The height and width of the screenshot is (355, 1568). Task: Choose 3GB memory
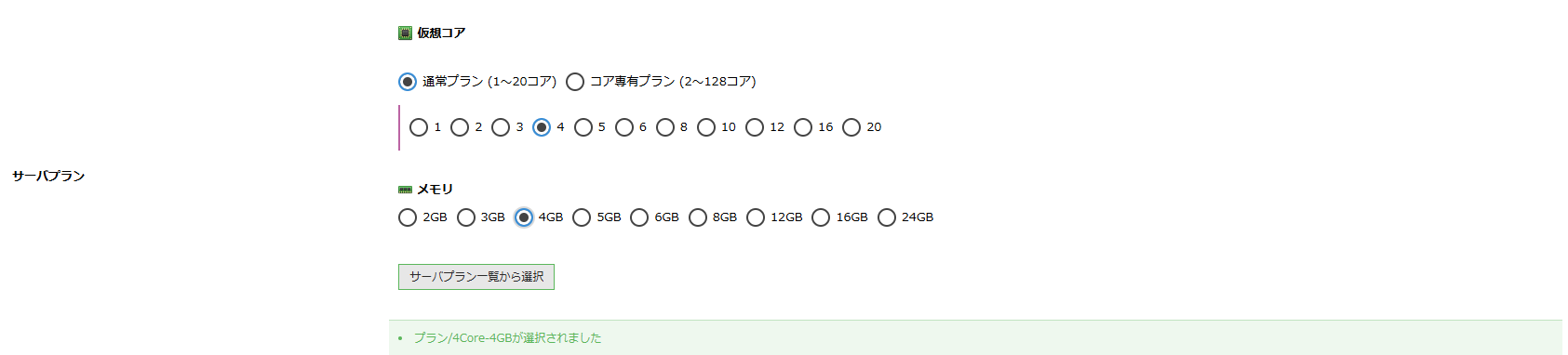[466, 217]
